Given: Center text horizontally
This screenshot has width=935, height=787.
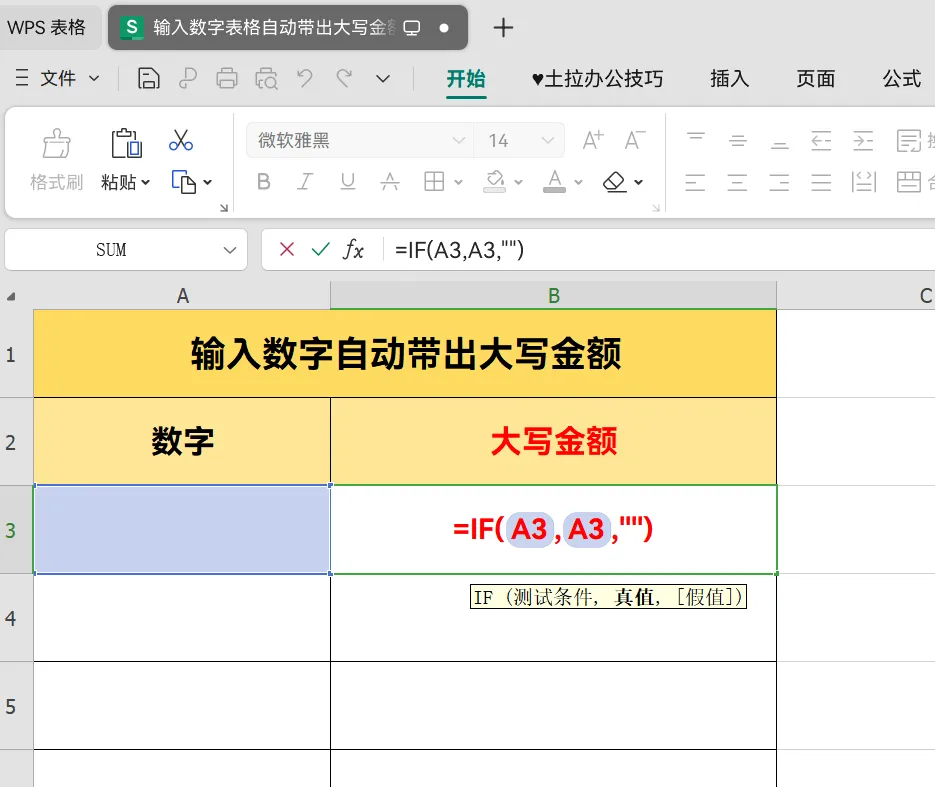Looking at the screenshot, I should tap(737, 182).
